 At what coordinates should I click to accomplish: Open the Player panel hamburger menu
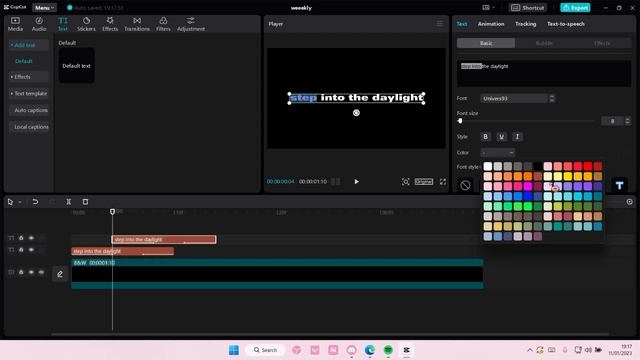[440, 24]
